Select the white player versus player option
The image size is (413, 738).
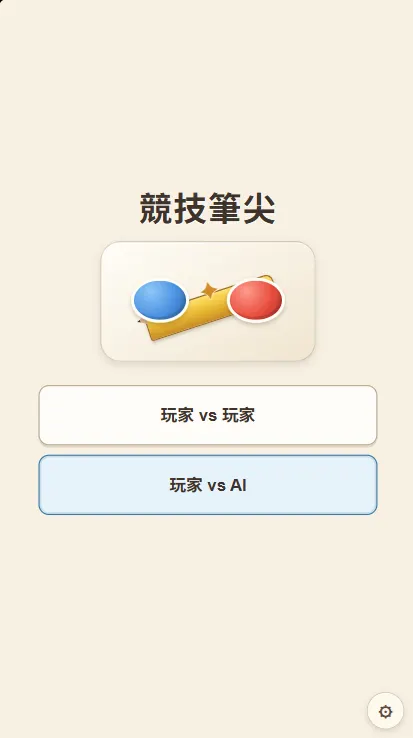(x=208, y=415)
